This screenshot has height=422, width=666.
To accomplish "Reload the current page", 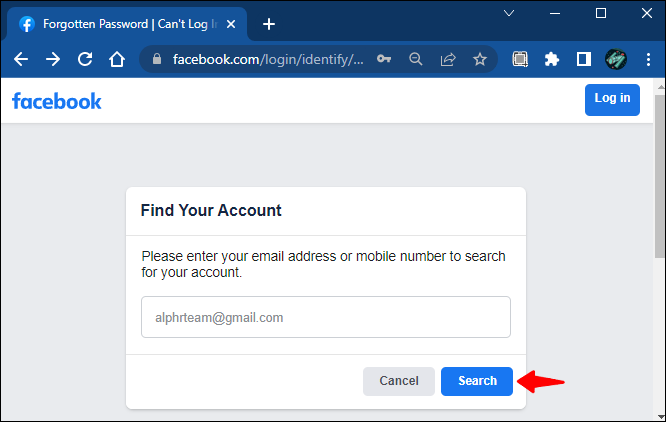I will pyautogui.click(x=85, y=59).
